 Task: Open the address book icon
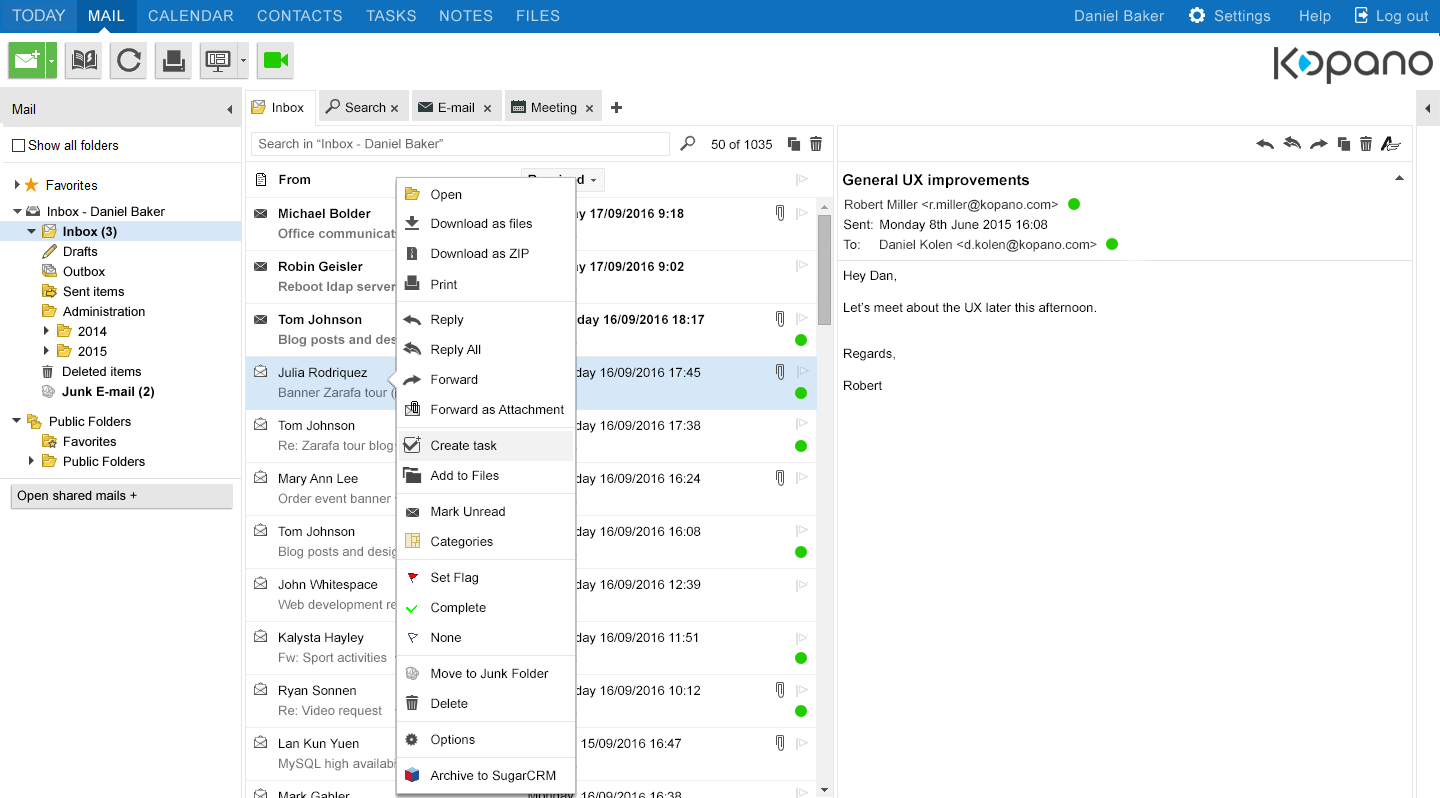(x=84, y=61)
